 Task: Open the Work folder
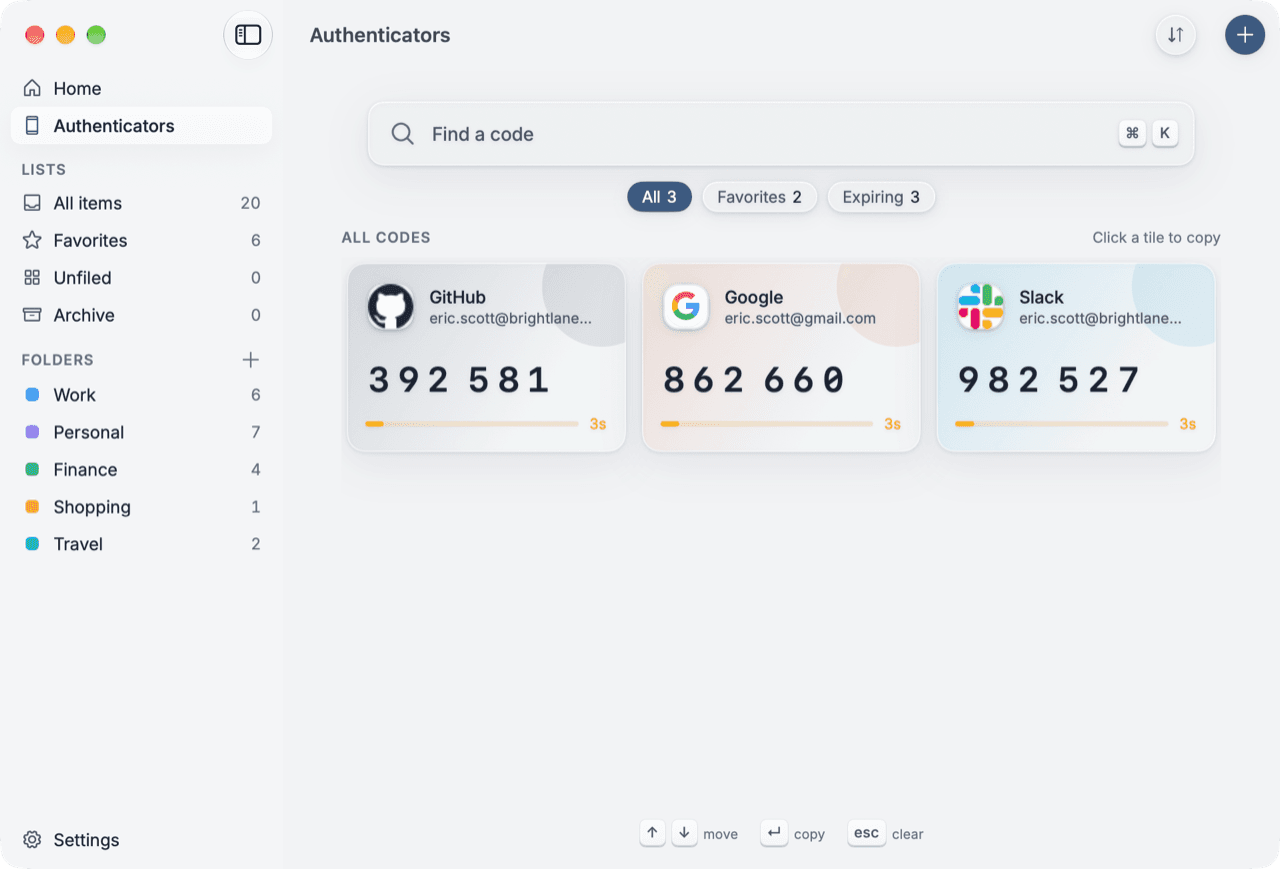(141, 395)
